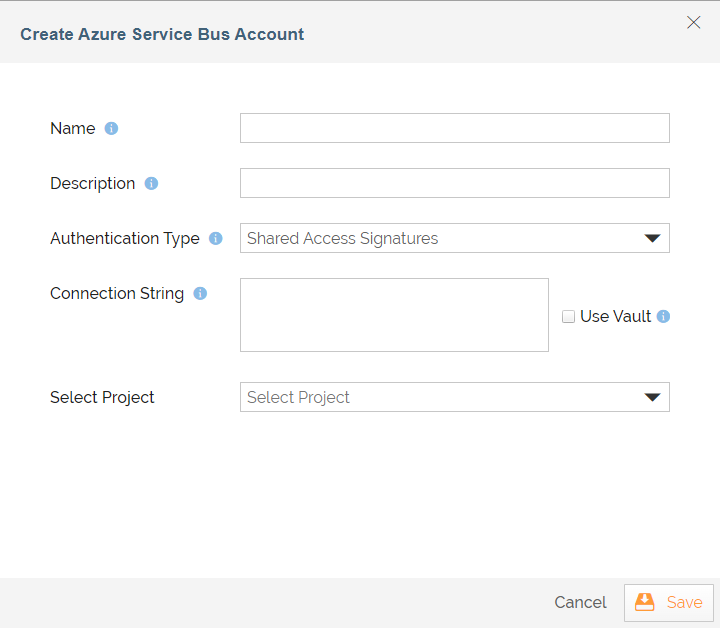Image resolution: width=720 pixels, height=628 pixels.
Task: Click the Authentication Type info icon
Action: (216, 239)
